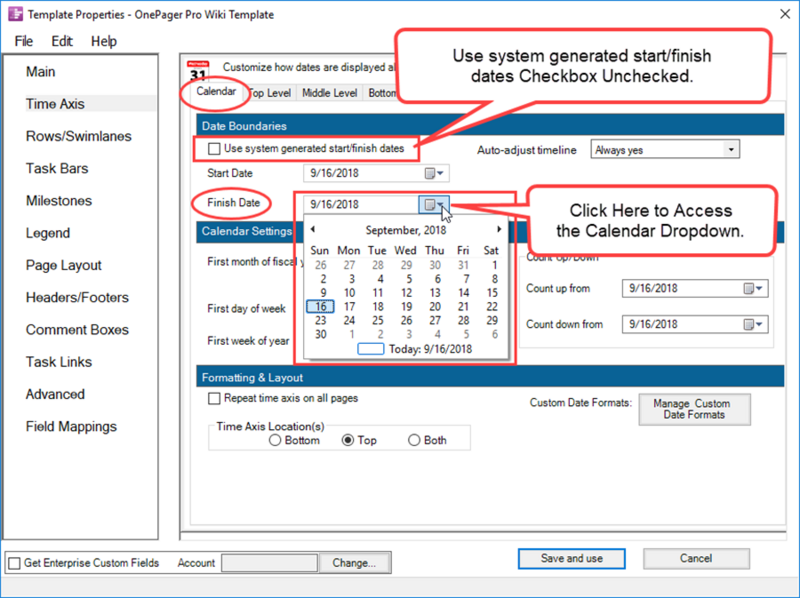The image size is (800, 598).
Task: Open Legend settings page
Action: (47, 233)
